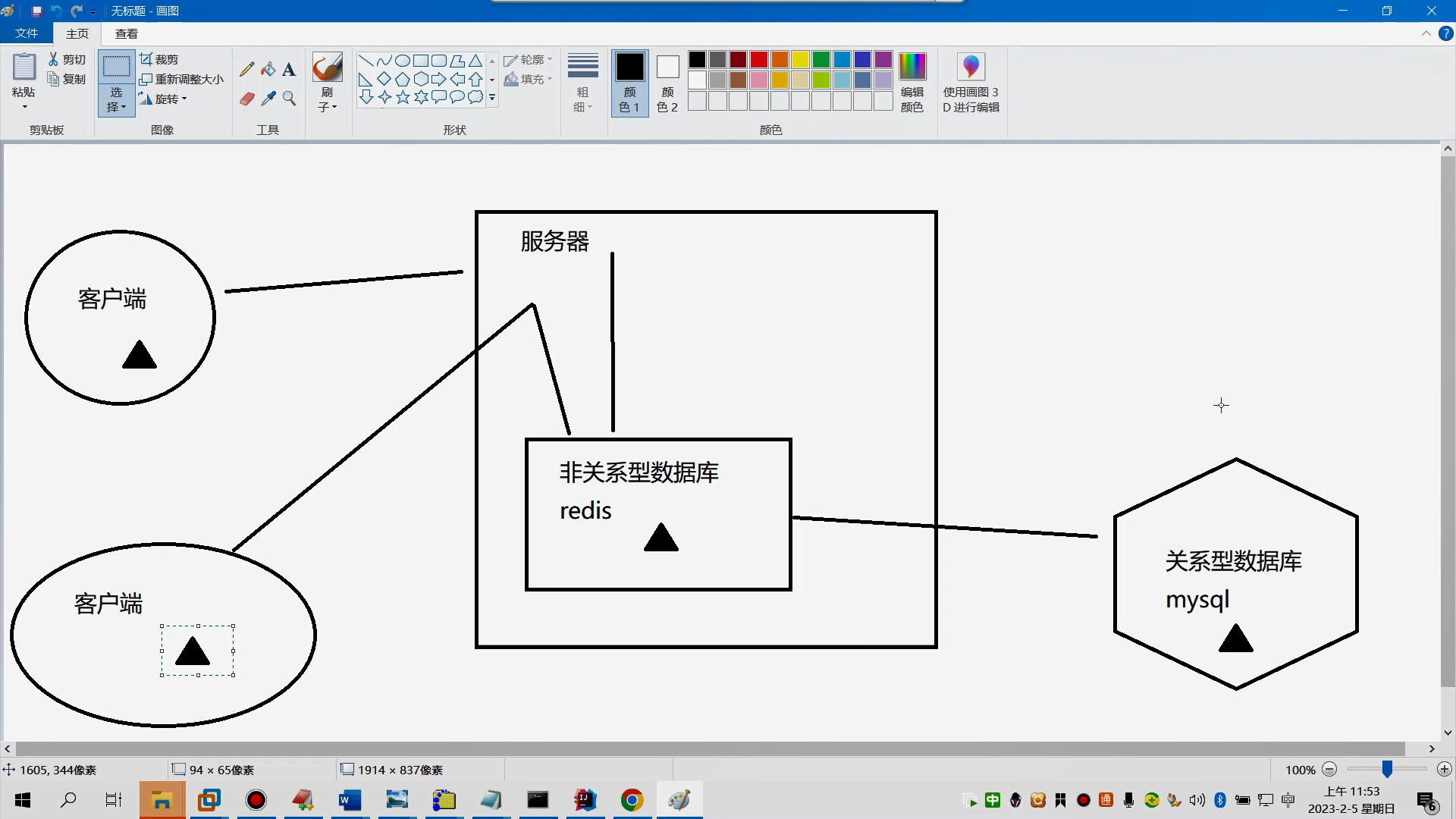Viewport: 1456px width, 819px height.
Task: Click the horizontal scrollbar
Action: point(711,748)
